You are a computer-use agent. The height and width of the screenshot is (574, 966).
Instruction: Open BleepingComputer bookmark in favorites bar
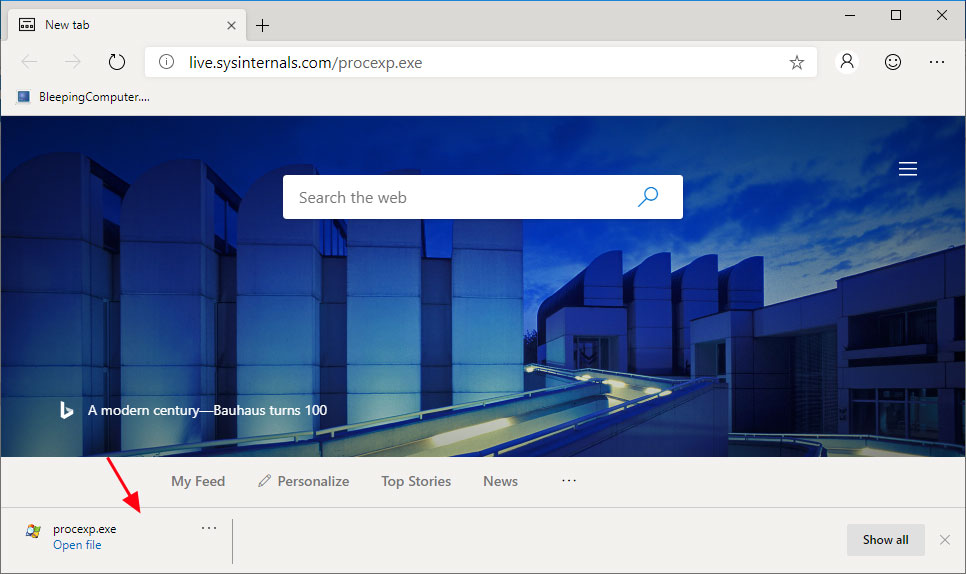pyautogui.click(x=84, y=97)
